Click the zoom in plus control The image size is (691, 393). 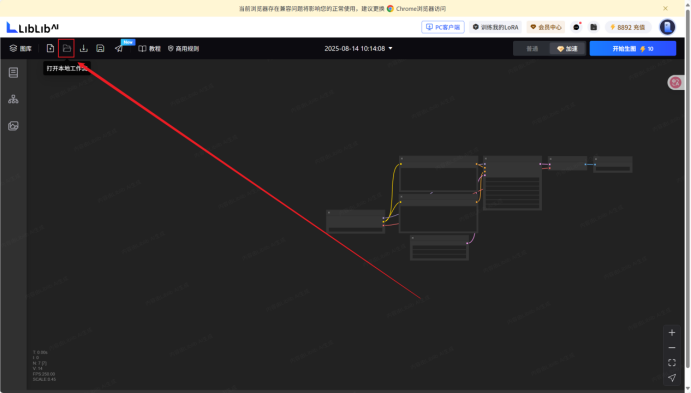tap(672, 333)
